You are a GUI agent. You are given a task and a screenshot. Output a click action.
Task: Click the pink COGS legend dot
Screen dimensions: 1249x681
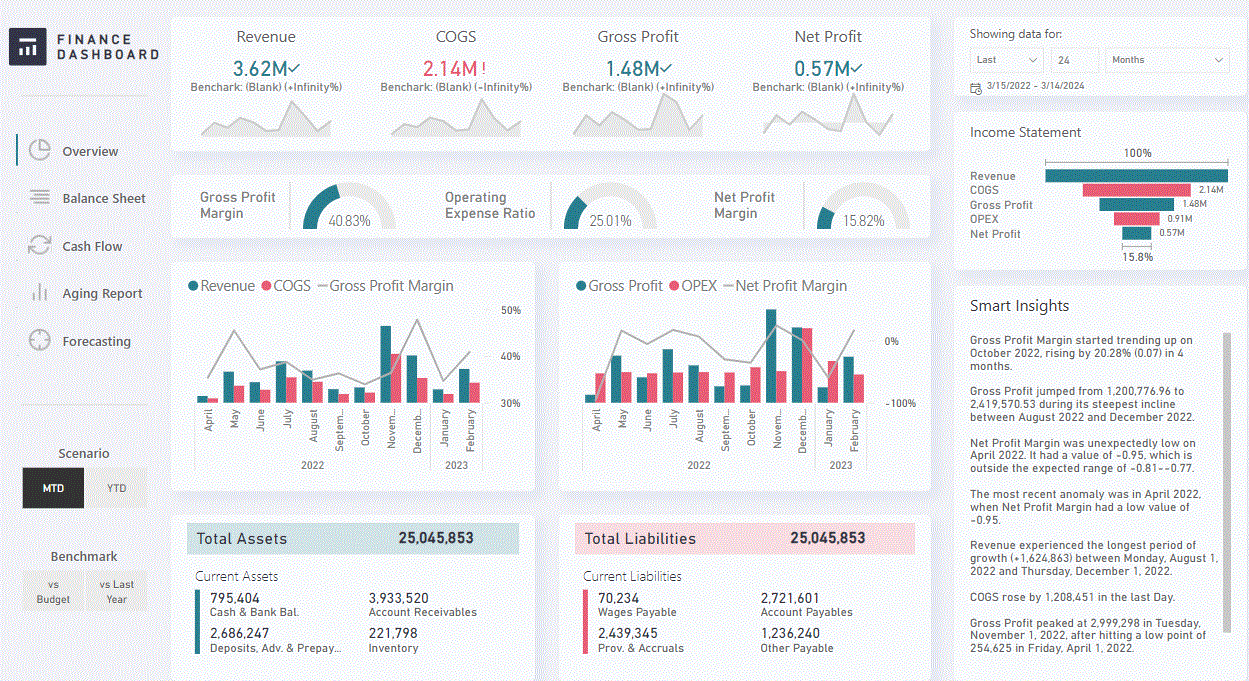pyautogui.click(x=266, y=285)
